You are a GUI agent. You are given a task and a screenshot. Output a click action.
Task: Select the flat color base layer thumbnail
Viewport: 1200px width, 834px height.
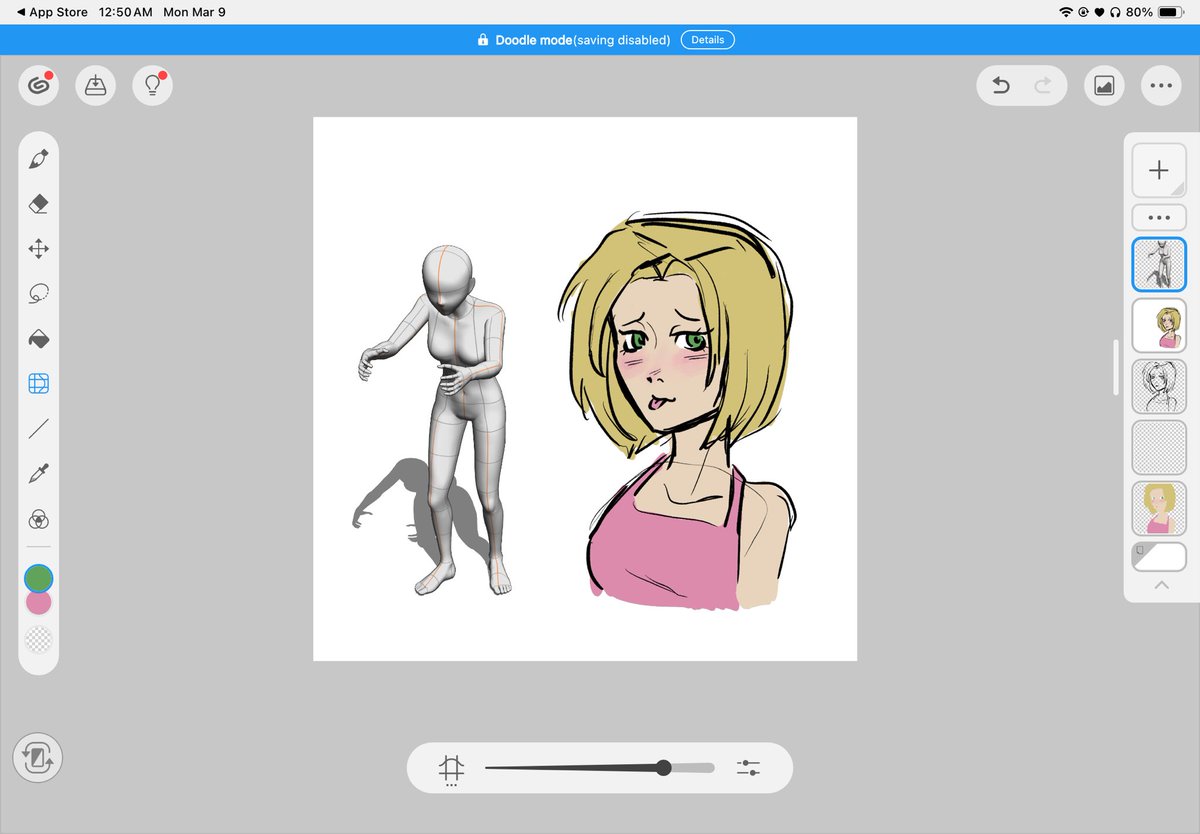(1159, 508)
